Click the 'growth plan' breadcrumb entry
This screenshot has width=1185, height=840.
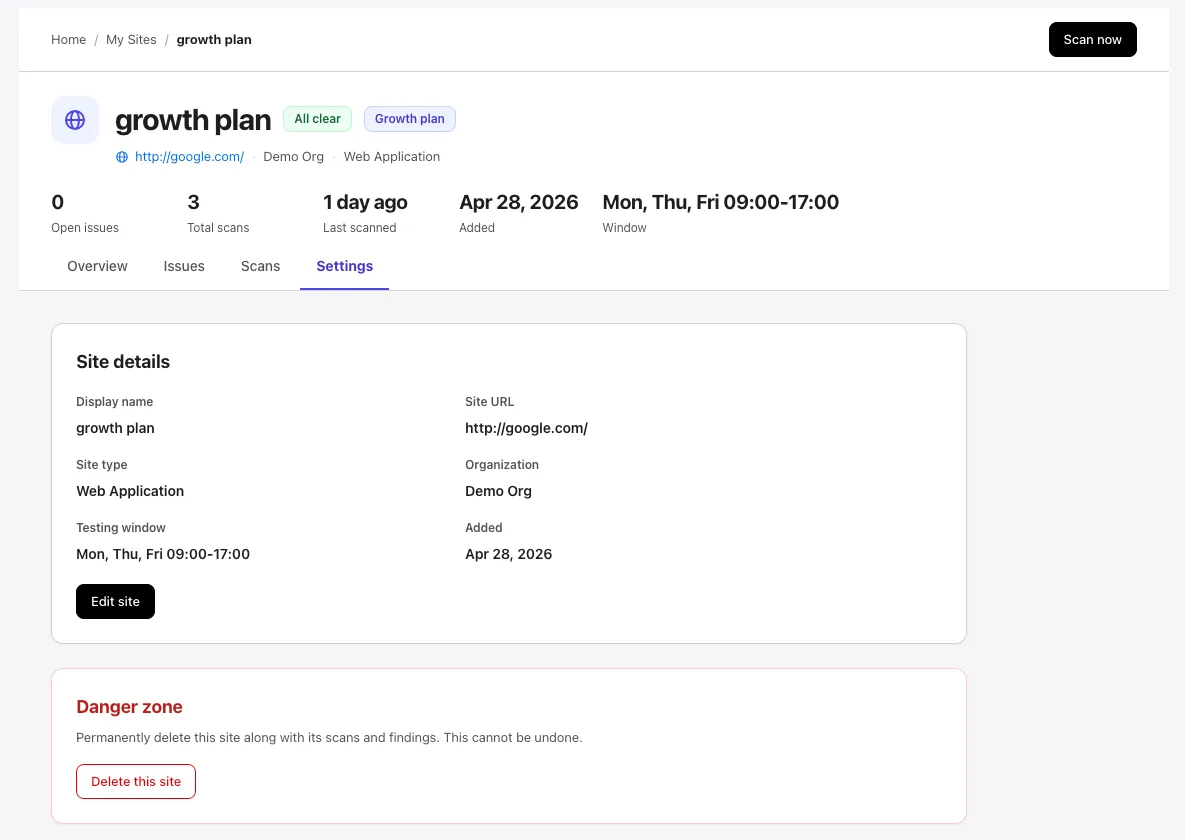coord(213,39)
